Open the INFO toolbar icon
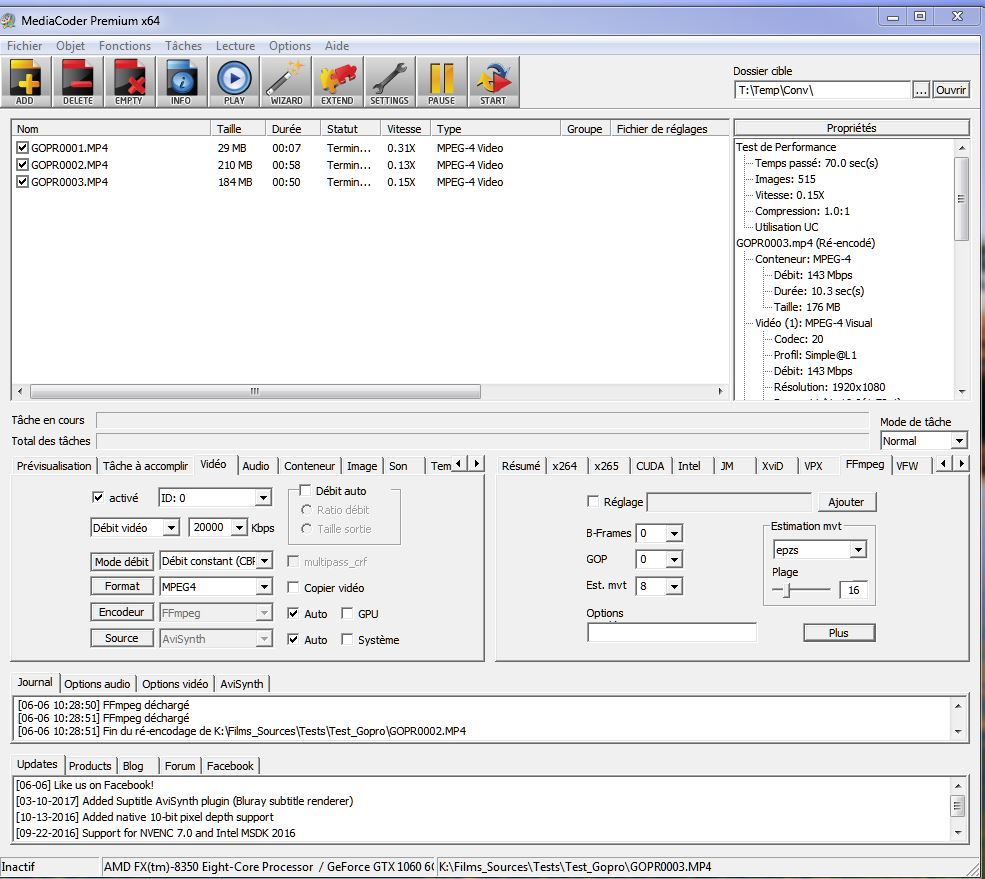The image size is (985, 879). click(x=182, y=82)
